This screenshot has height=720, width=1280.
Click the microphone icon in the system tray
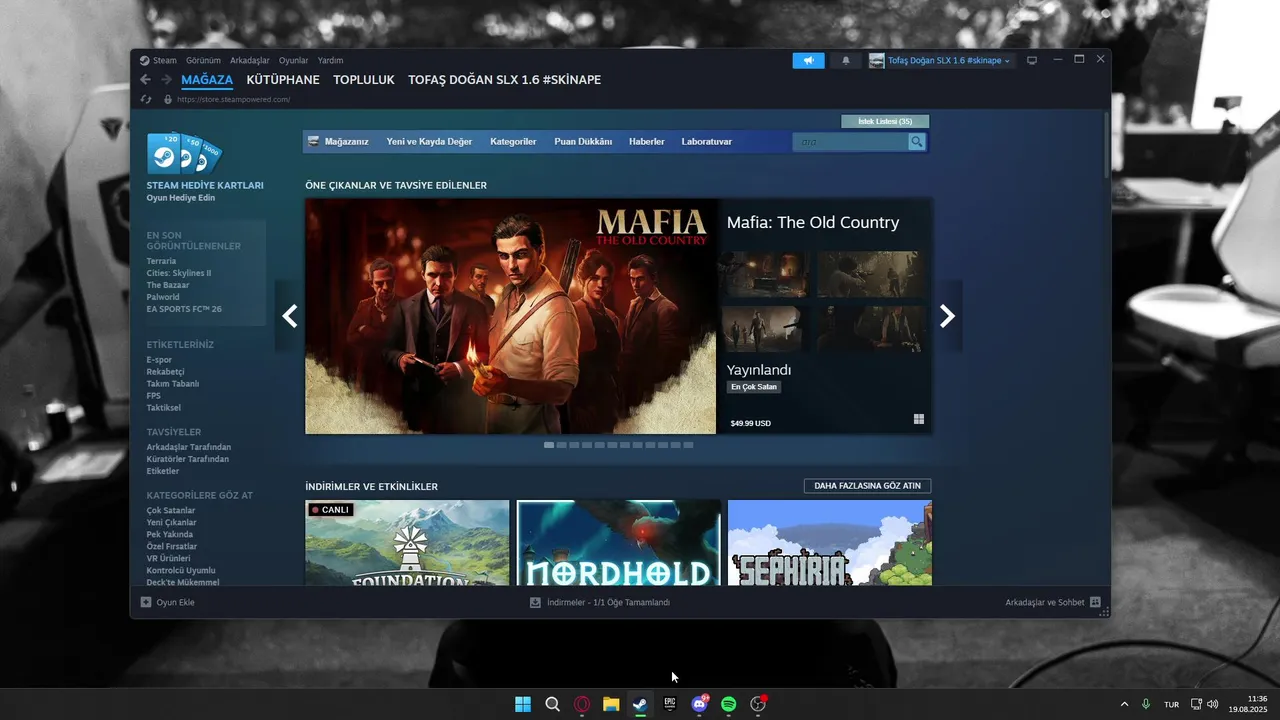click(x=1146, y=704)
